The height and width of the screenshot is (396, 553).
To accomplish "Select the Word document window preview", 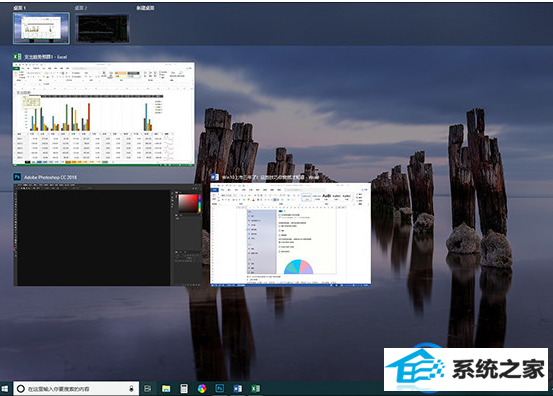I will coord(290,234).
